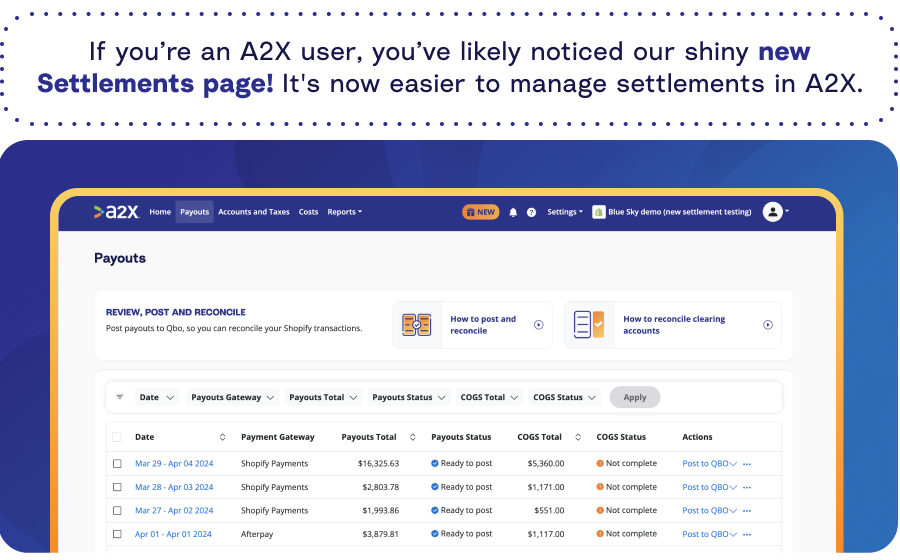Click the $3,879.81 payouts total cell
900x560 pixels.
[381, 534]
